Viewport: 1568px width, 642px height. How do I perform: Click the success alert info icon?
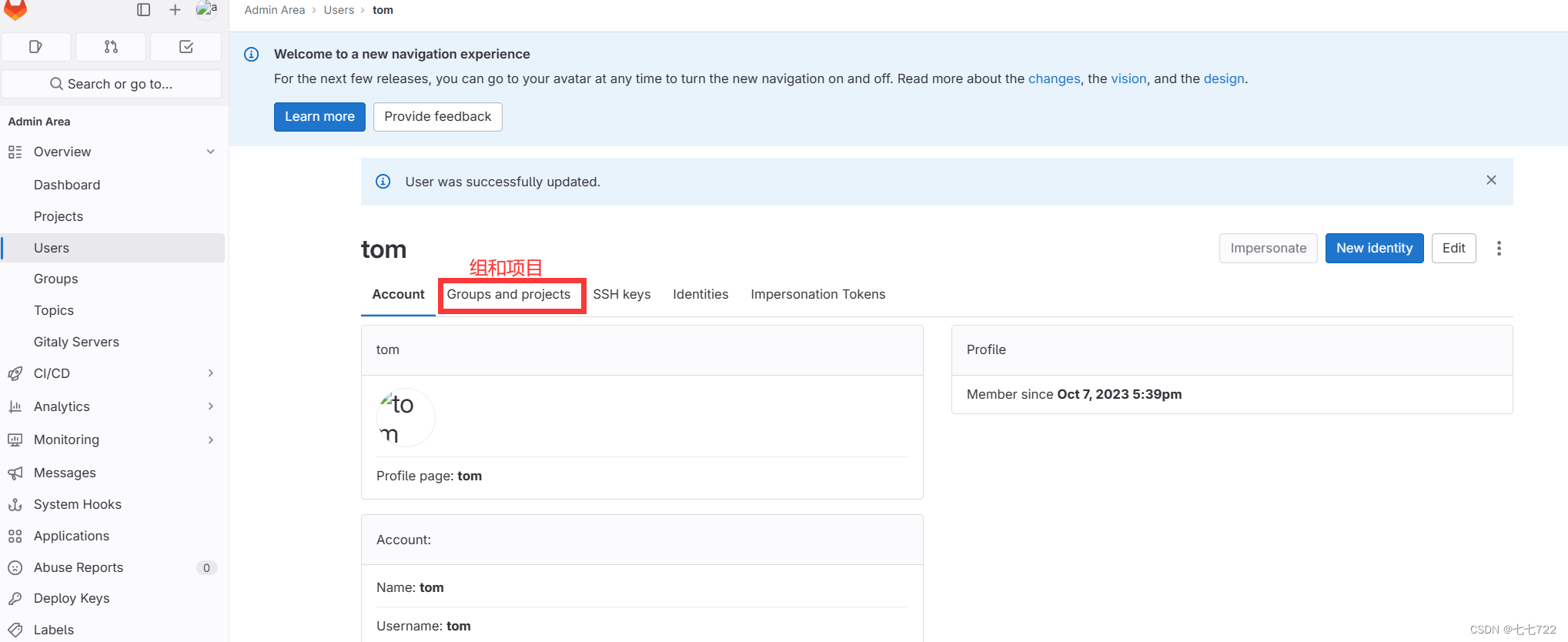[x=383, y=182]
